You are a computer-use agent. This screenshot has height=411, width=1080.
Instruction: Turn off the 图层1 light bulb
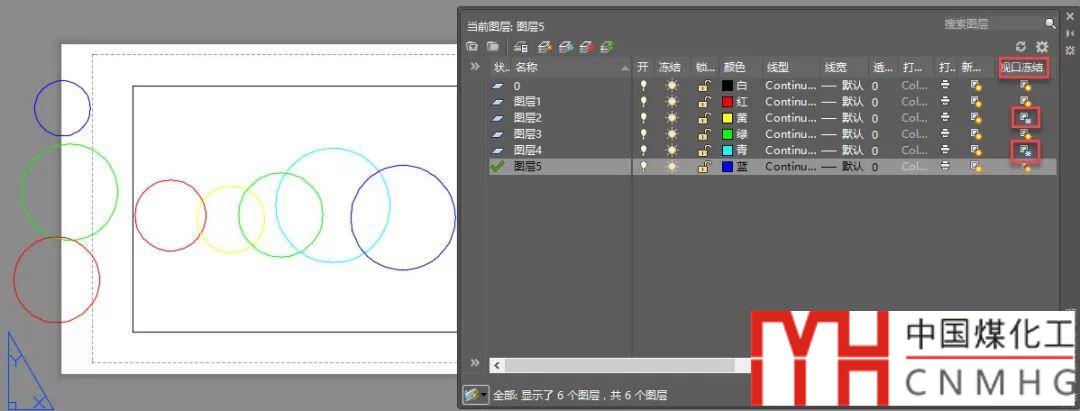(643, 102)
